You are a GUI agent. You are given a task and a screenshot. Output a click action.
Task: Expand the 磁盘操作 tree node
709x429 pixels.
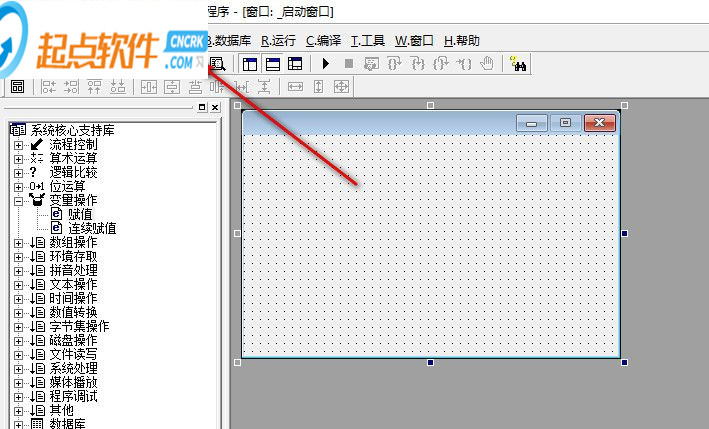(18, 341)
